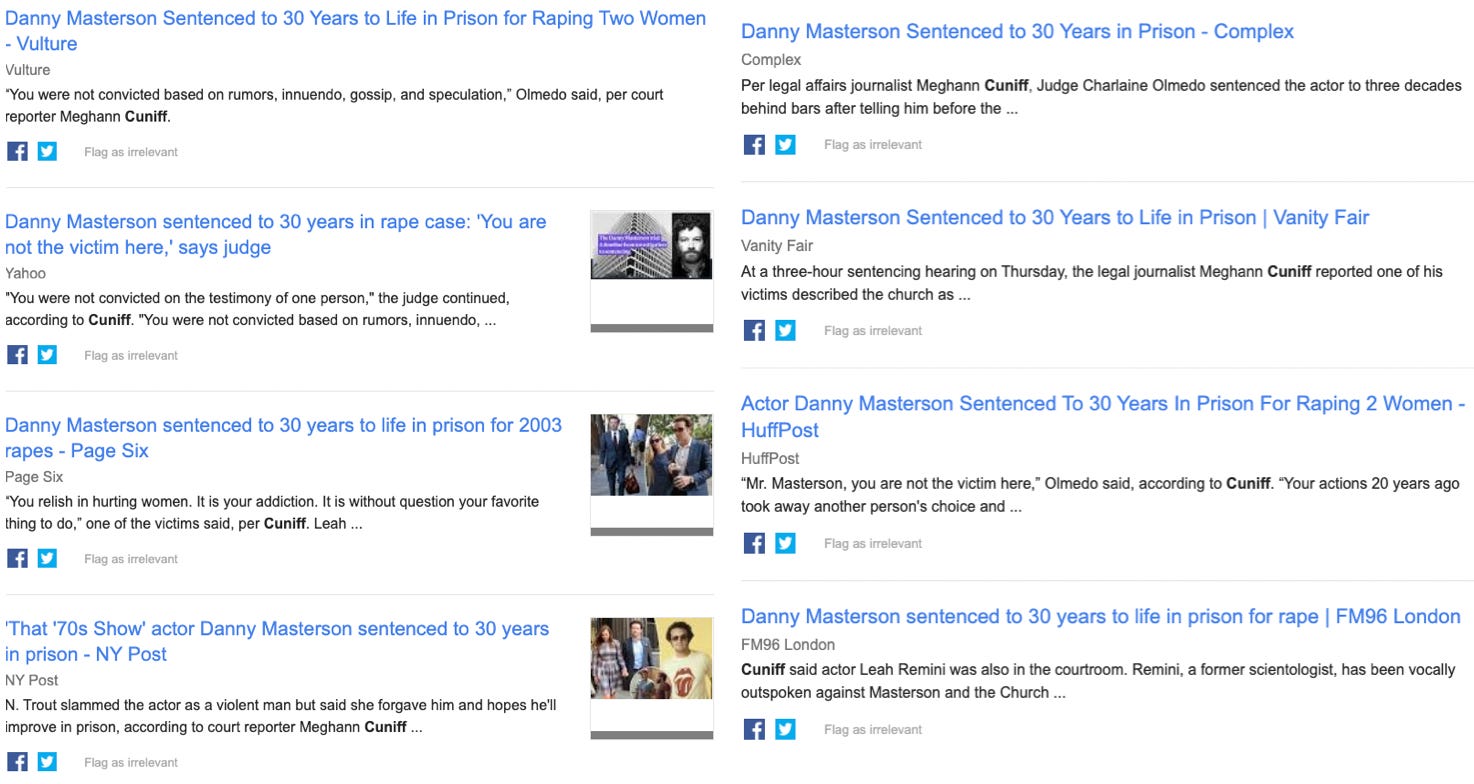1474x784 pixels.
Task: Share the FM96 London article on Twitter
Action: pyautogui.click(x=785, y=729)
